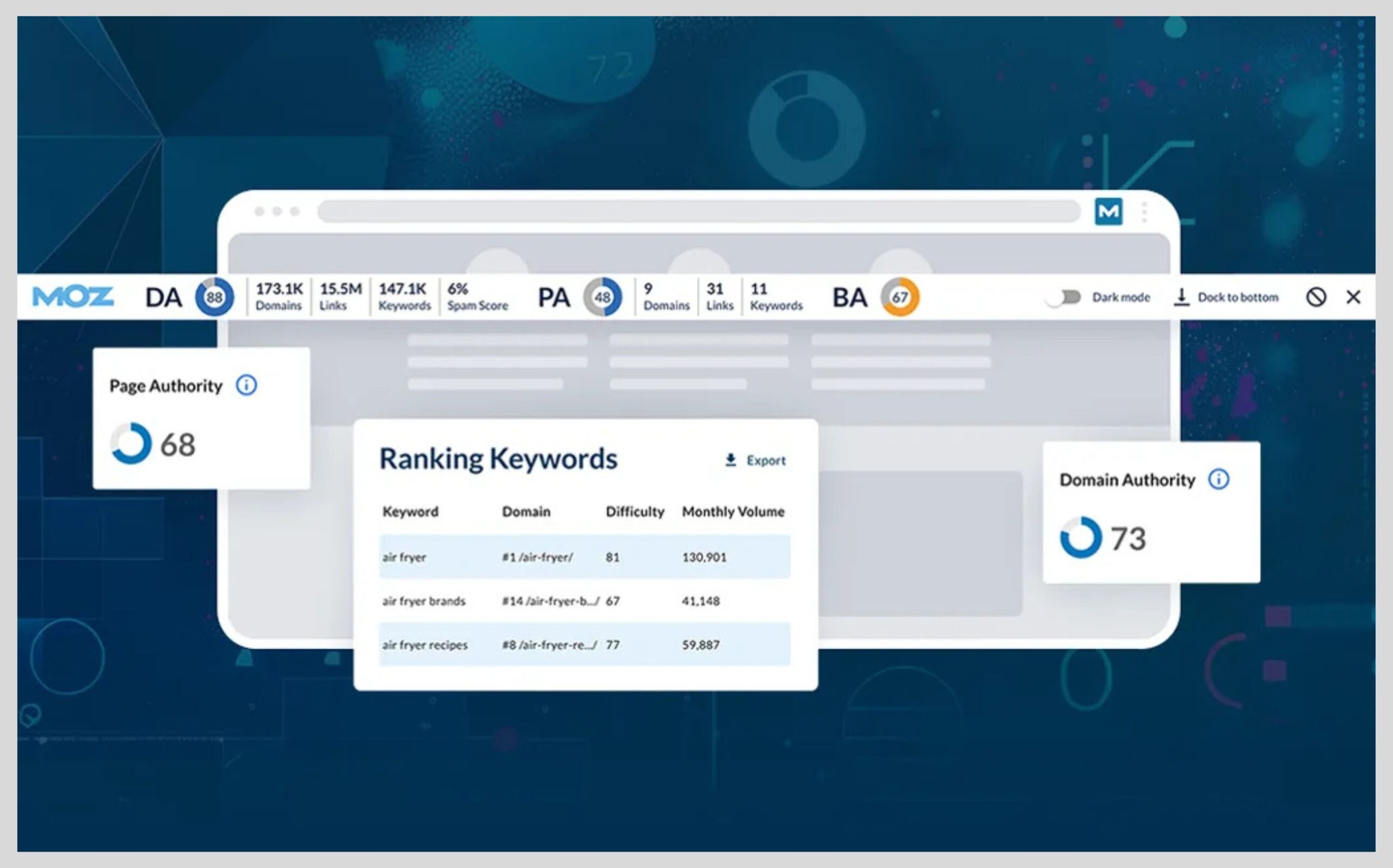Close the MozBar with the X
1393x868 pixels.
(x=1353, y=297)
